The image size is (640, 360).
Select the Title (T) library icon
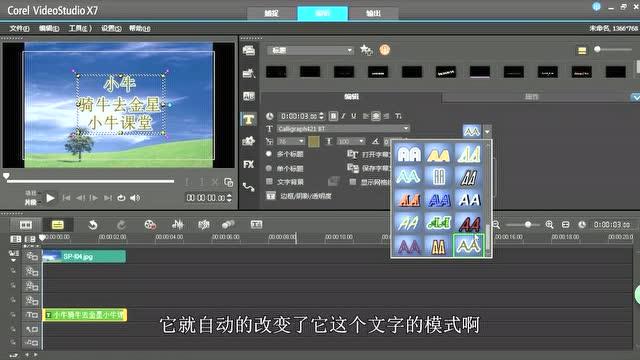pos(249,119)
